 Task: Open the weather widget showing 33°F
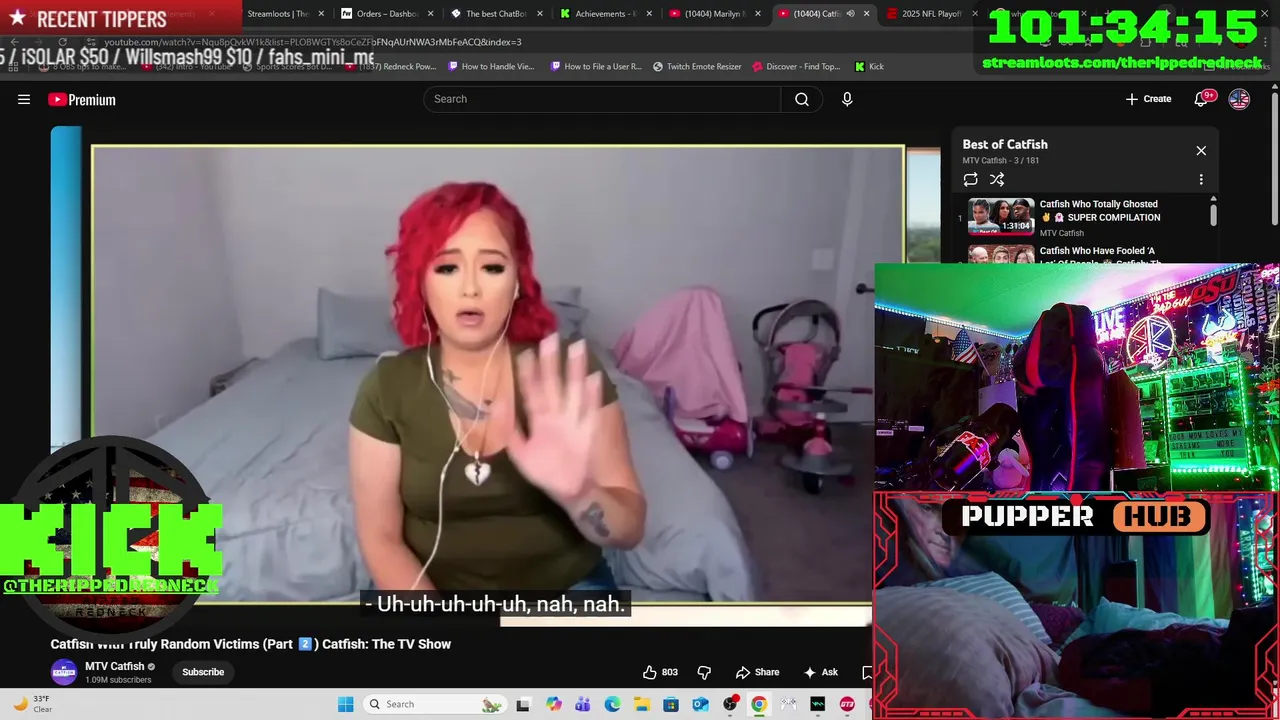[x=34, y=704]
